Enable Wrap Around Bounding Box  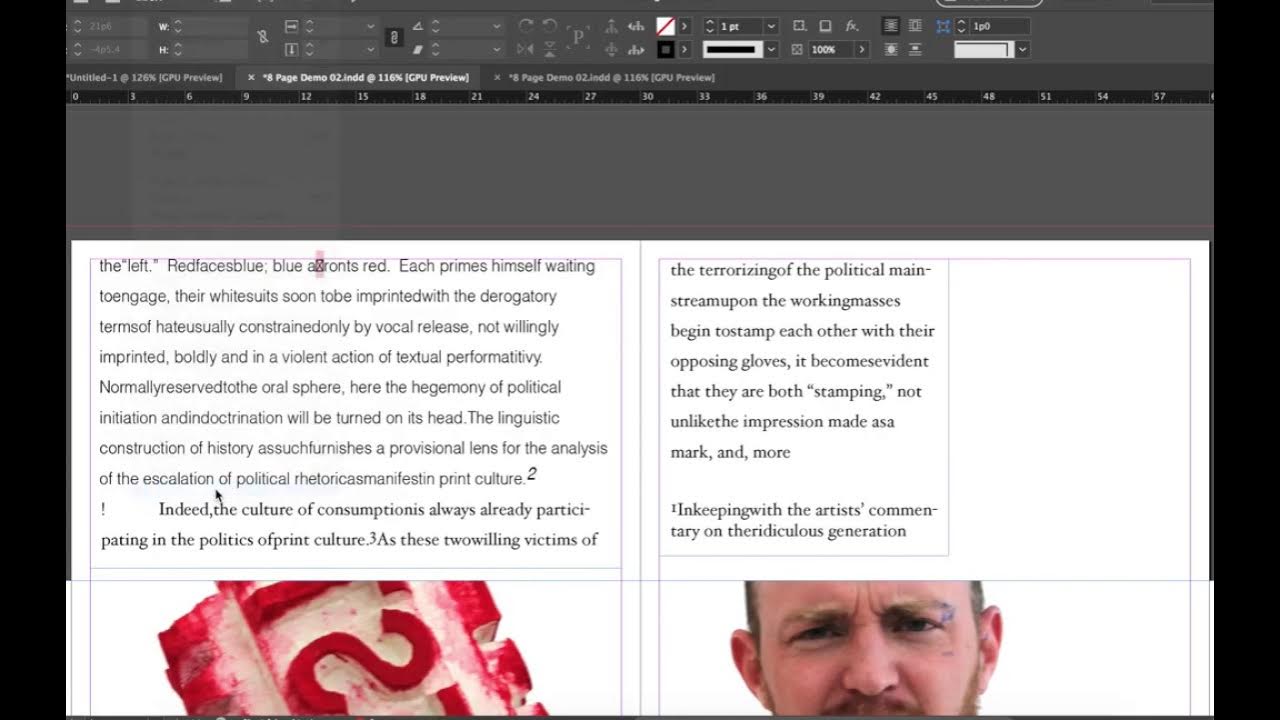point(915,26)
